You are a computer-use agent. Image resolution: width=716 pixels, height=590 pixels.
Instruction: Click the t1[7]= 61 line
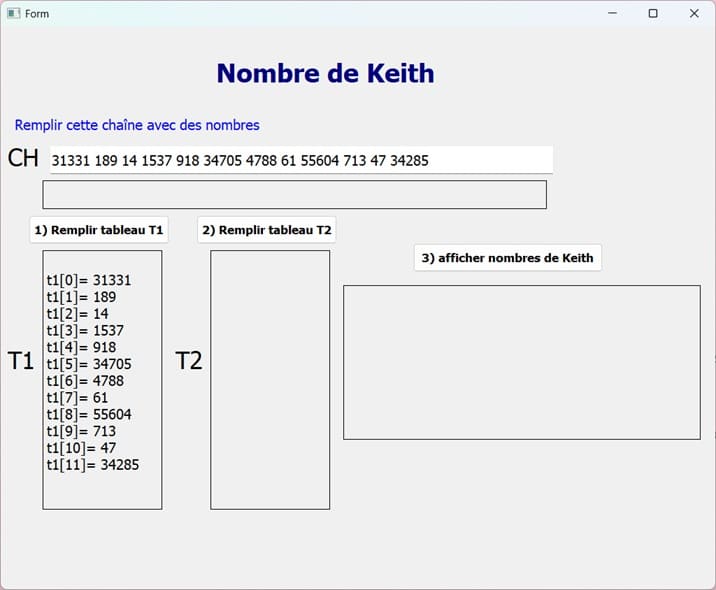click(77, 398)
